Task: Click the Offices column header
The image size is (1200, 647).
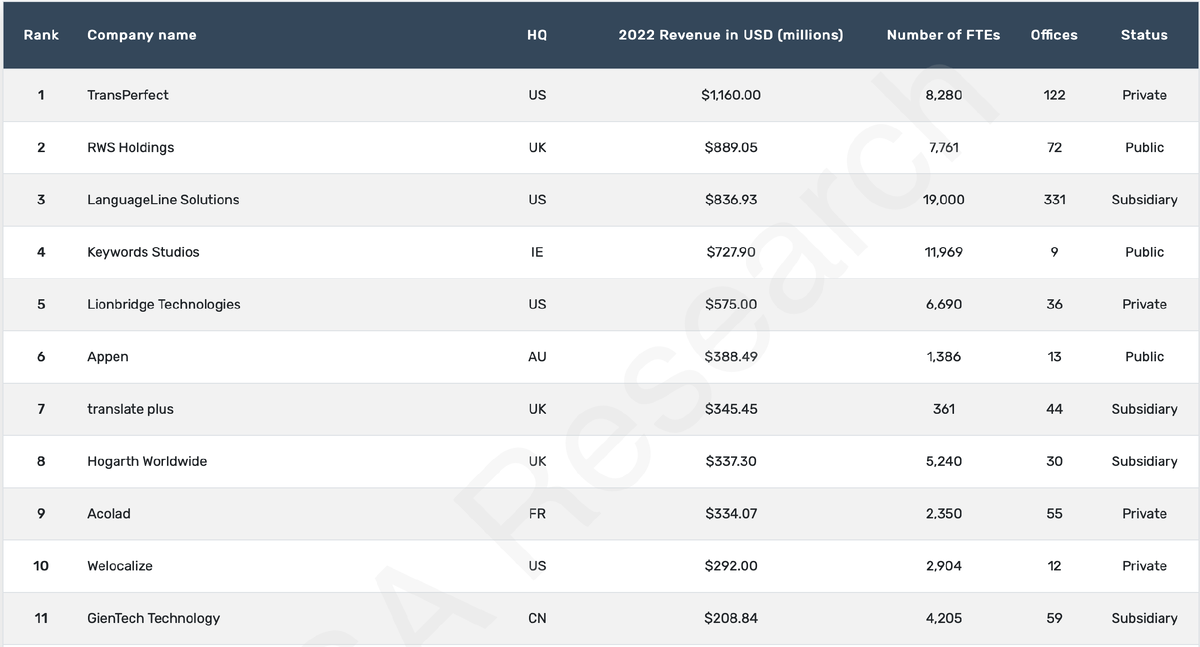Action: [x=1054, y=35]
